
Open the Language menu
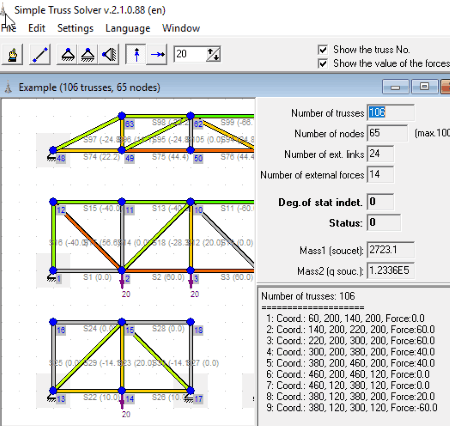pos(128,28)
